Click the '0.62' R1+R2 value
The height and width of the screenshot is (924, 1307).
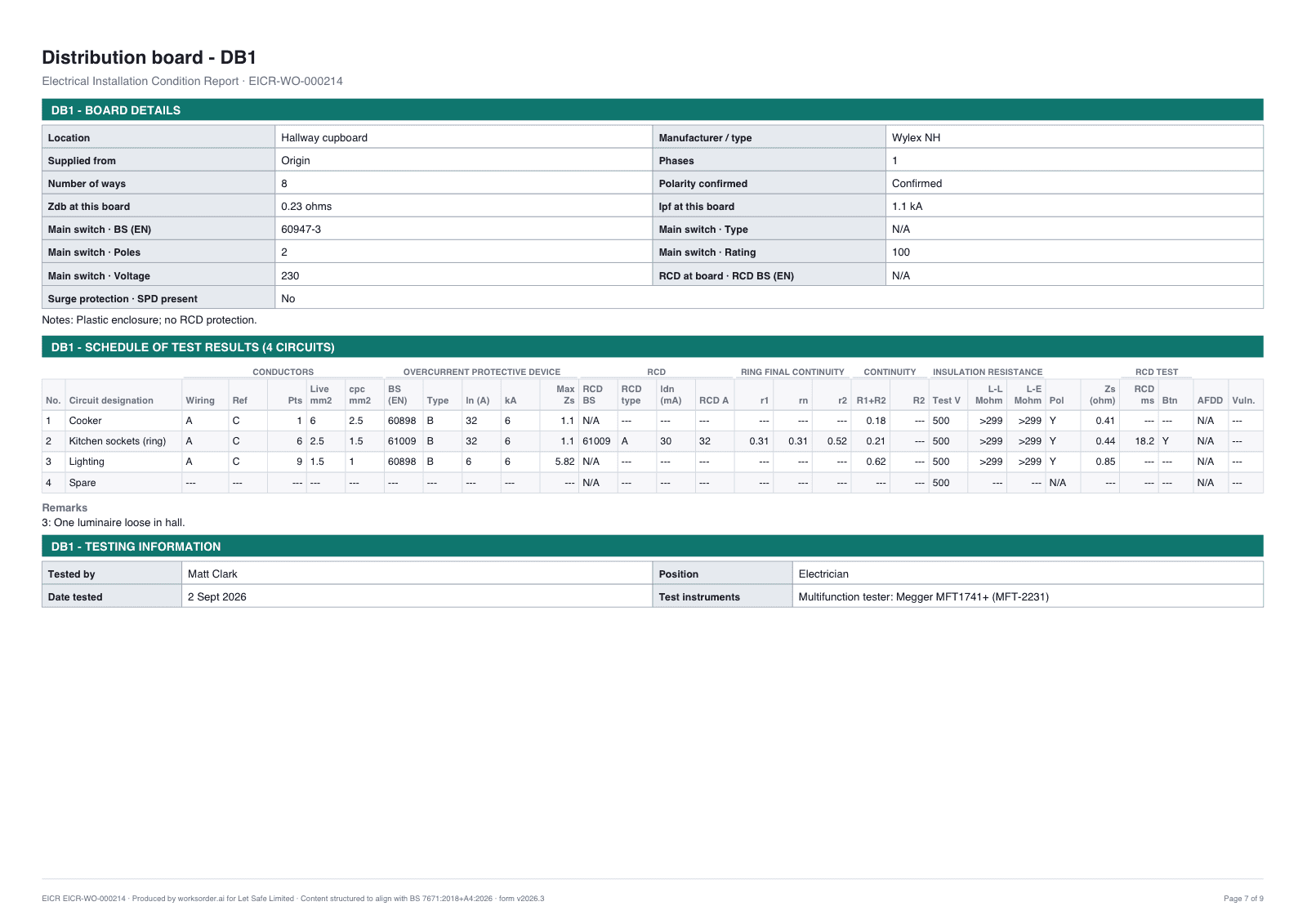(x=876, y=462)
